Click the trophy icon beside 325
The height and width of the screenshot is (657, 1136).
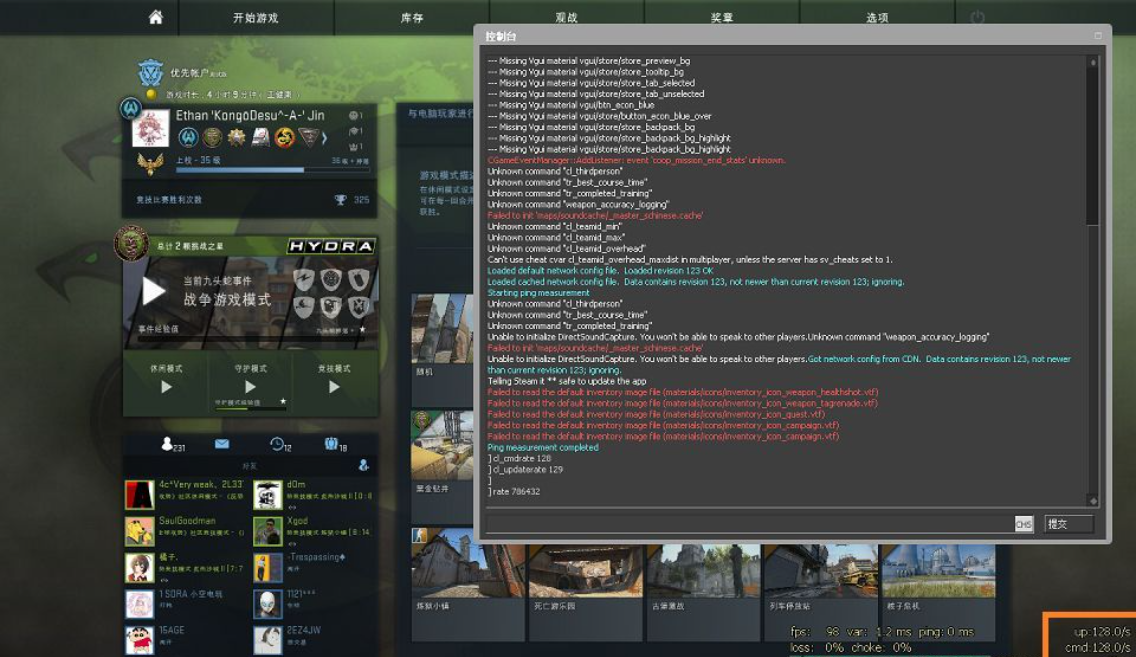click(340, 199)
